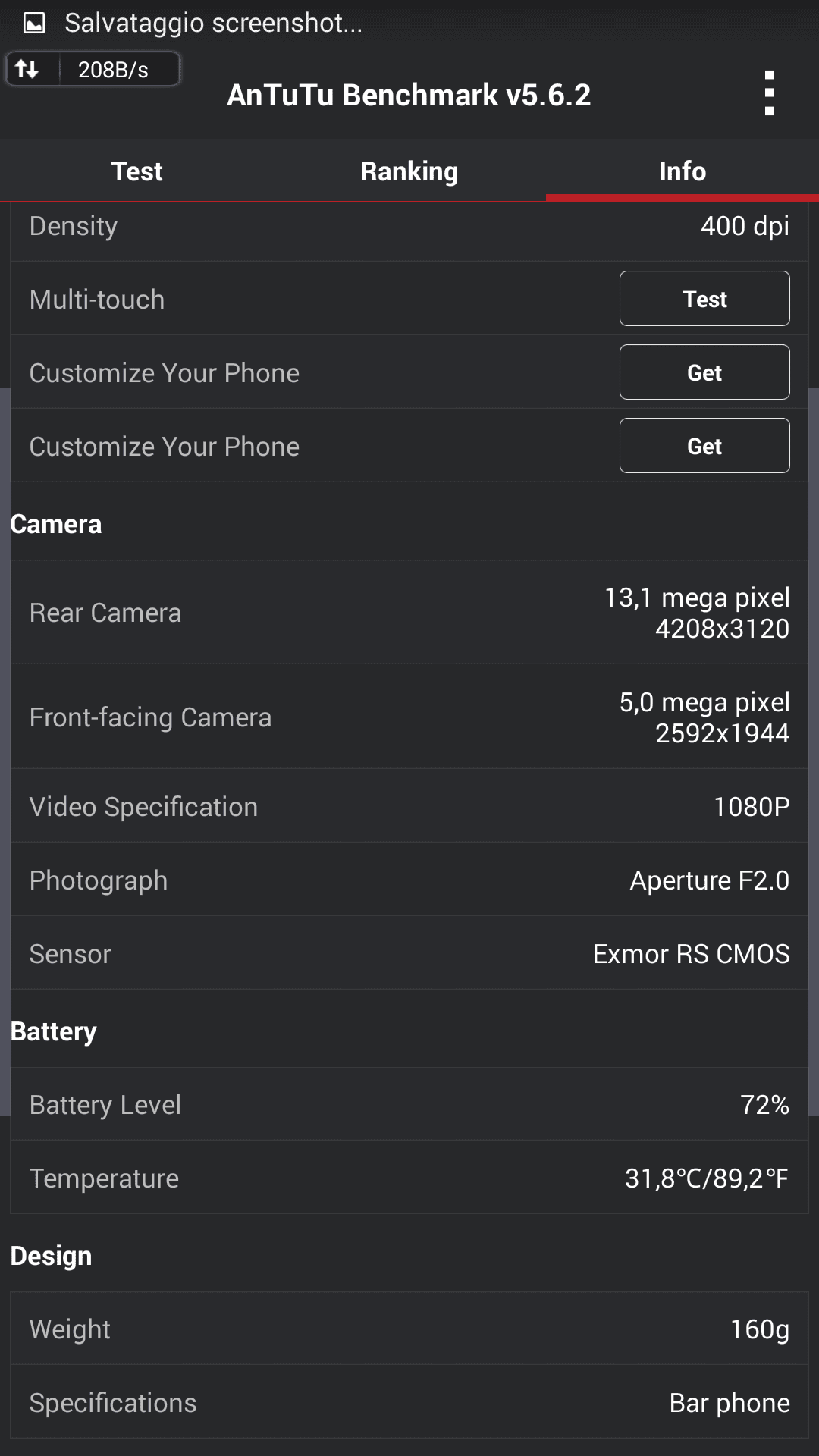Tap the Rear Camera row
This screenshot has width=819, height=1456.
point(409,613)
